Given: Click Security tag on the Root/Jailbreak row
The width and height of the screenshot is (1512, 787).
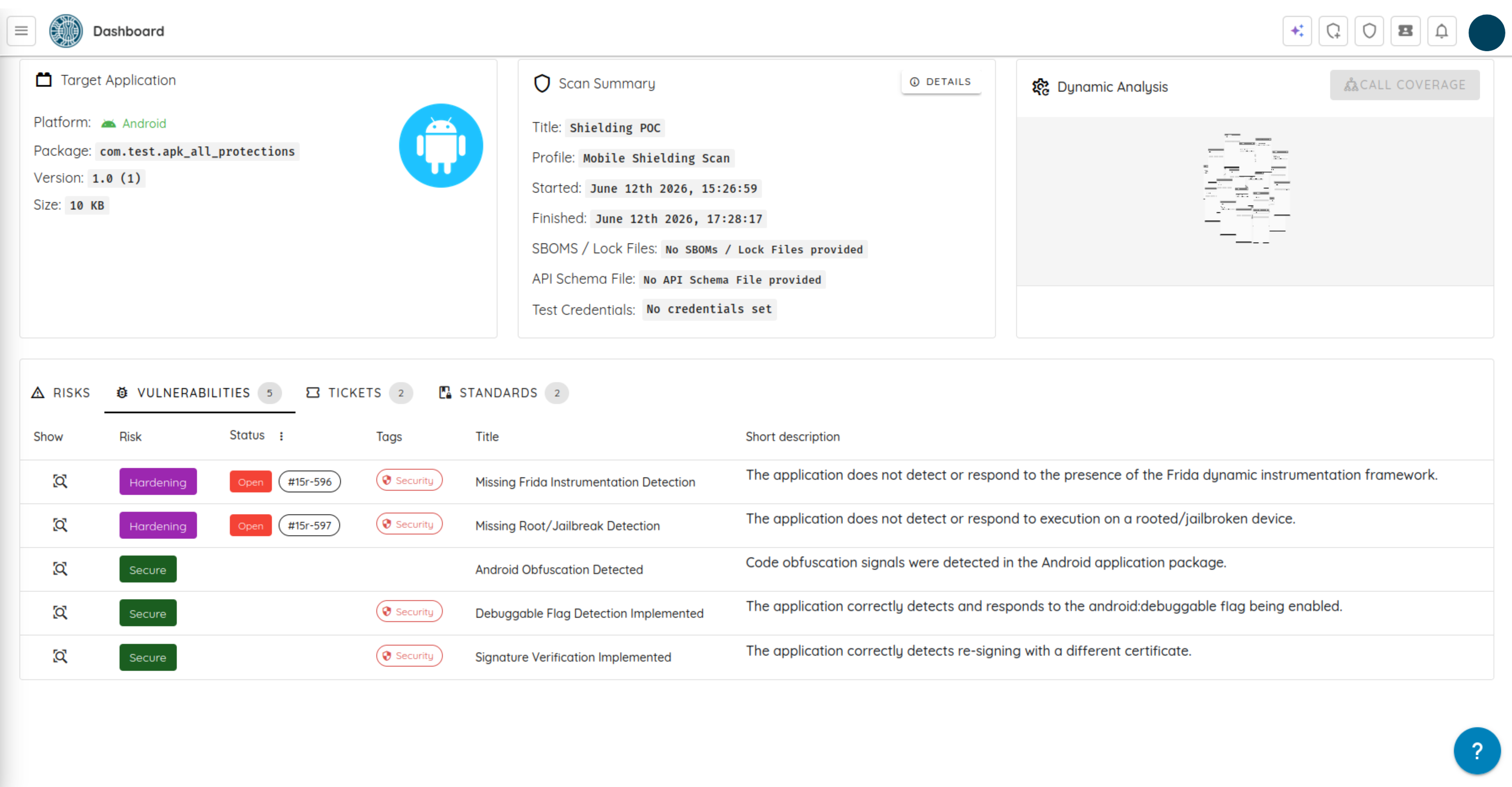Looking at the screenshot, I should point(409,524).
